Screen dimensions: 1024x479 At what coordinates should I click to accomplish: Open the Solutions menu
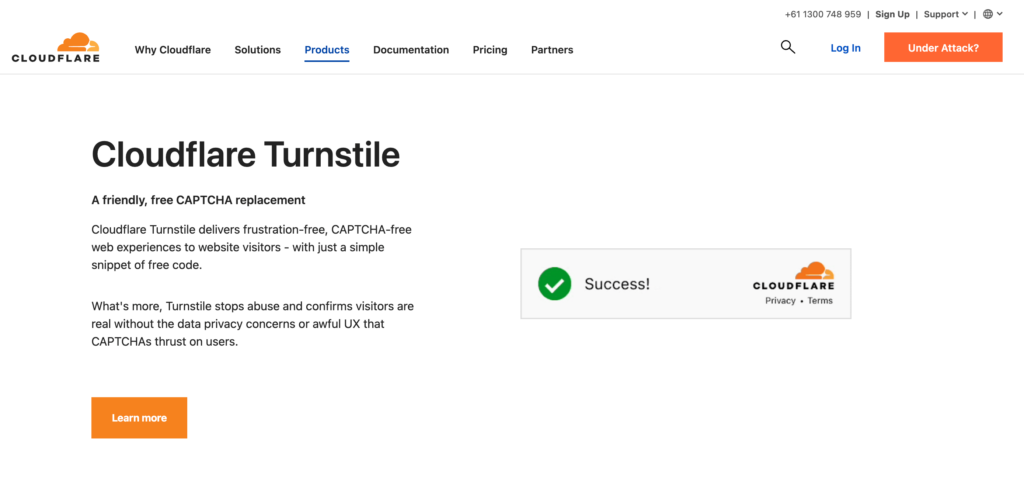(x=257, y=50)
